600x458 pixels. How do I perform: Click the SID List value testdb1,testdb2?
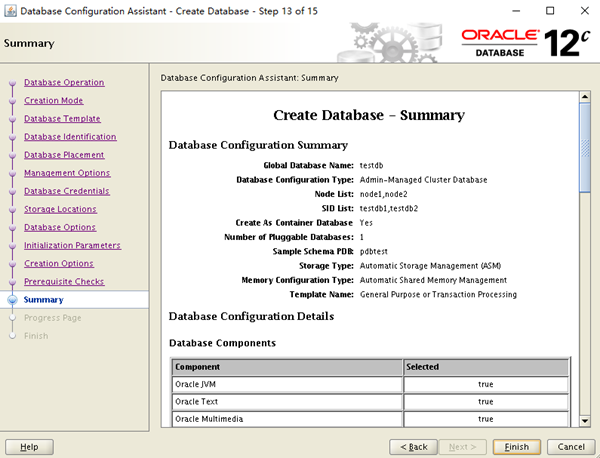(x=389, y=209)
